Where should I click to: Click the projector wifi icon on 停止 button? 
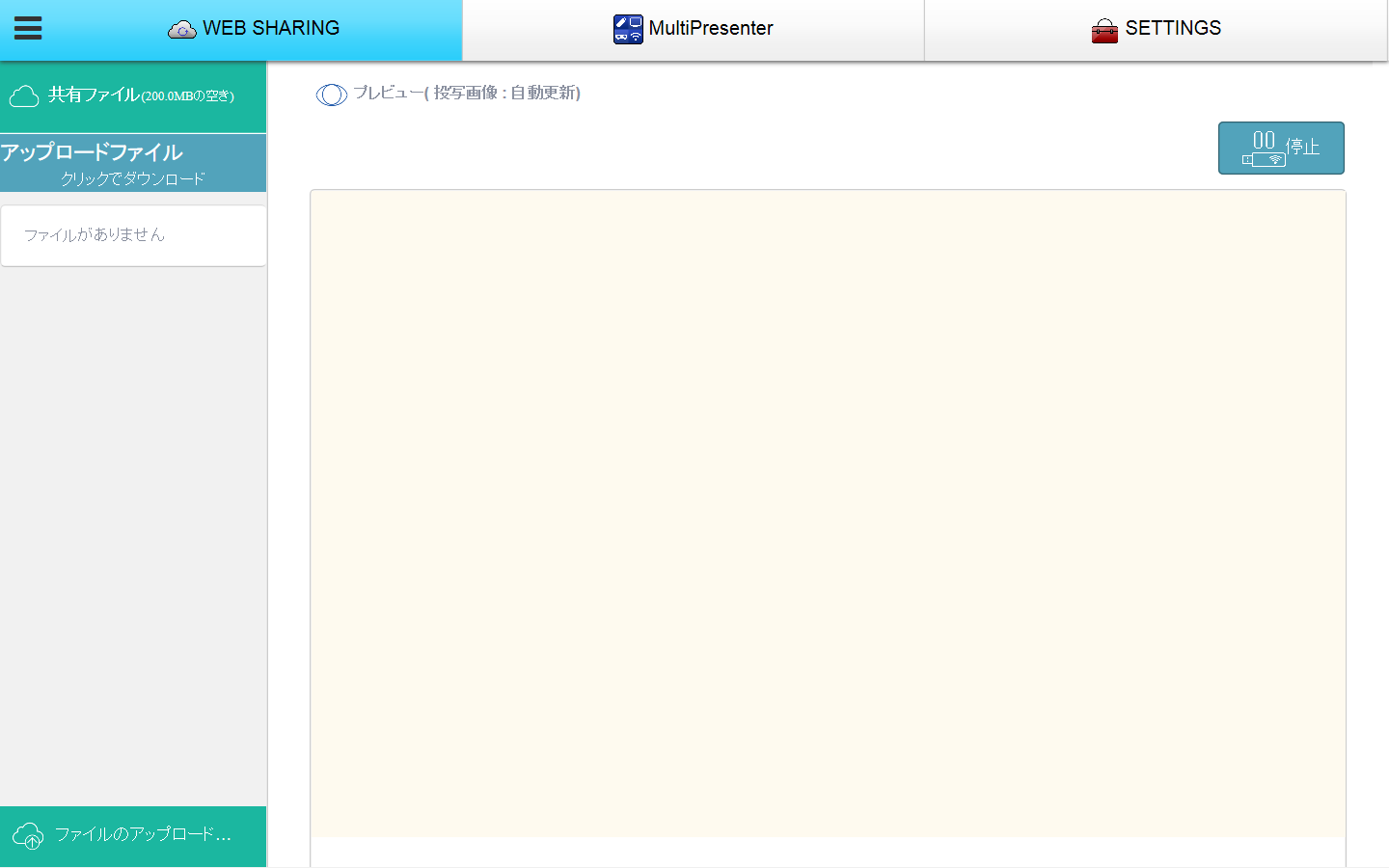(x=1265, y=159)
